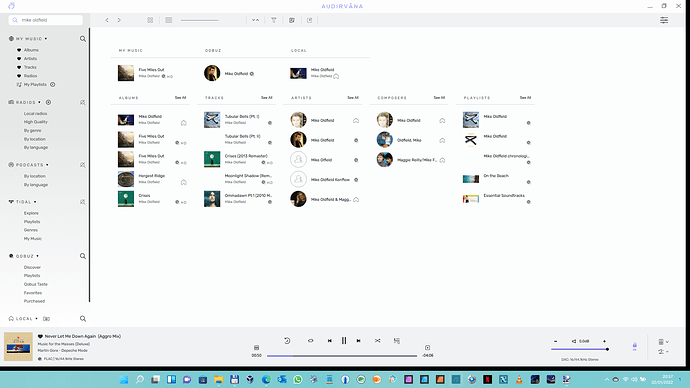
Task: Click See All for Playlists results
Action: (525, 98)
